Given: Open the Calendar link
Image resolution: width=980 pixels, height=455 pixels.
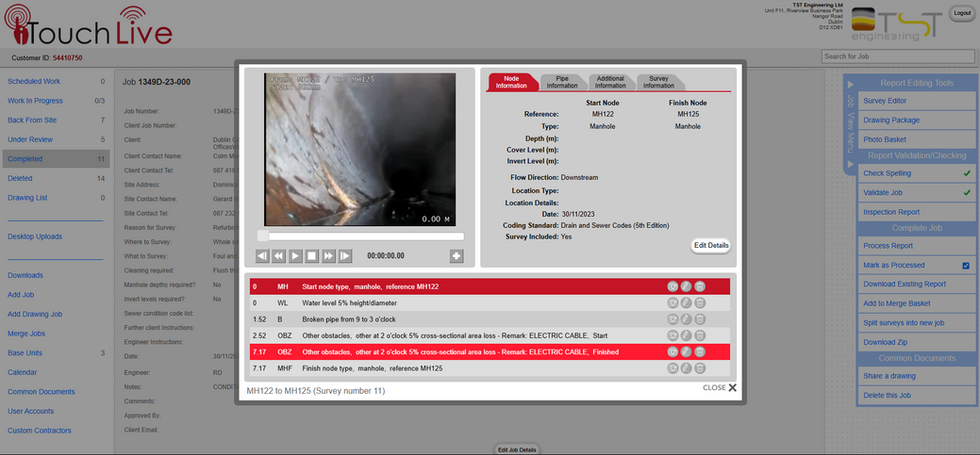Looking at the screenshot, I should pos(22,372).
